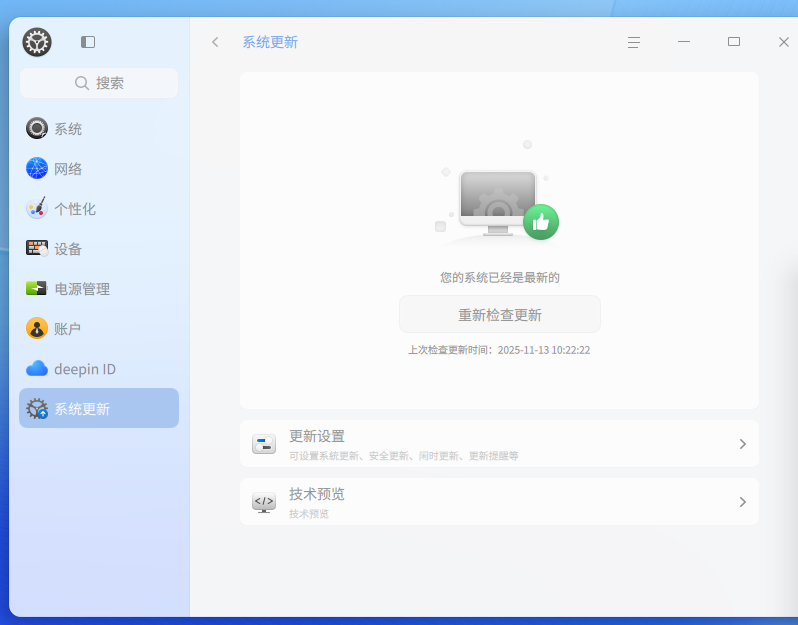Click the control center gear logo
The image size is (798, 625).
37,42
